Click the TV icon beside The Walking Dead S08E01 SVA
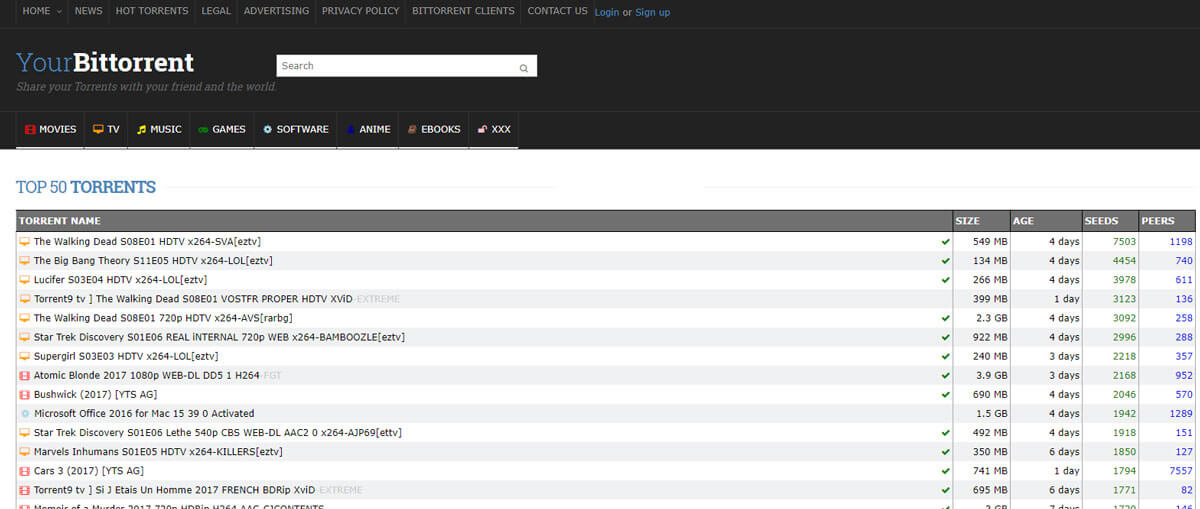This screenshot has height=509, width=1200. 25,242
